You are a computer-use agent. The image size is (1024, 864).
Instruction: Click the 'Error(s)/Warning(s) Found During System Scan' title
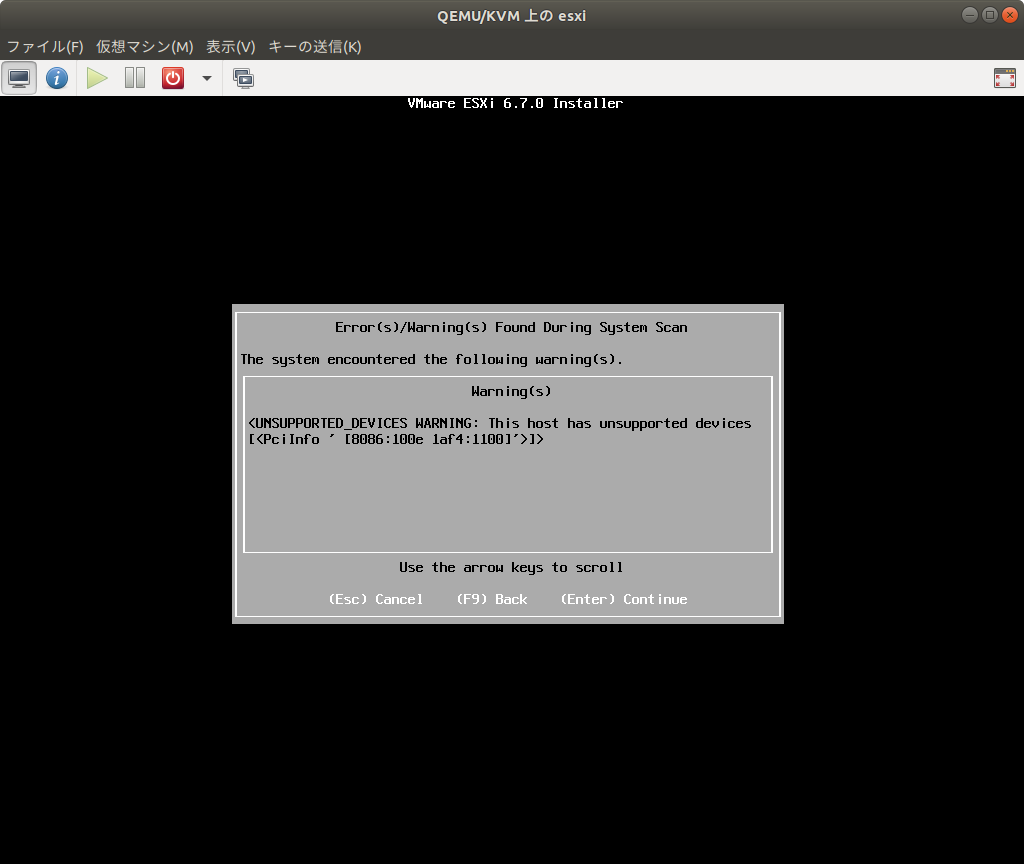pyautogui.click(x=511, y=327)
